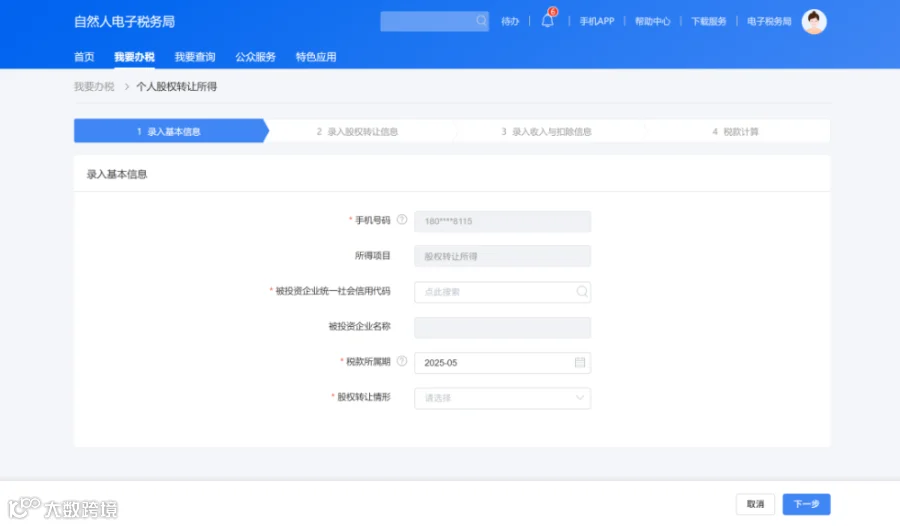
Task: Open the 手机APP link
Action: pyautogui.click(x=597, y=21)
